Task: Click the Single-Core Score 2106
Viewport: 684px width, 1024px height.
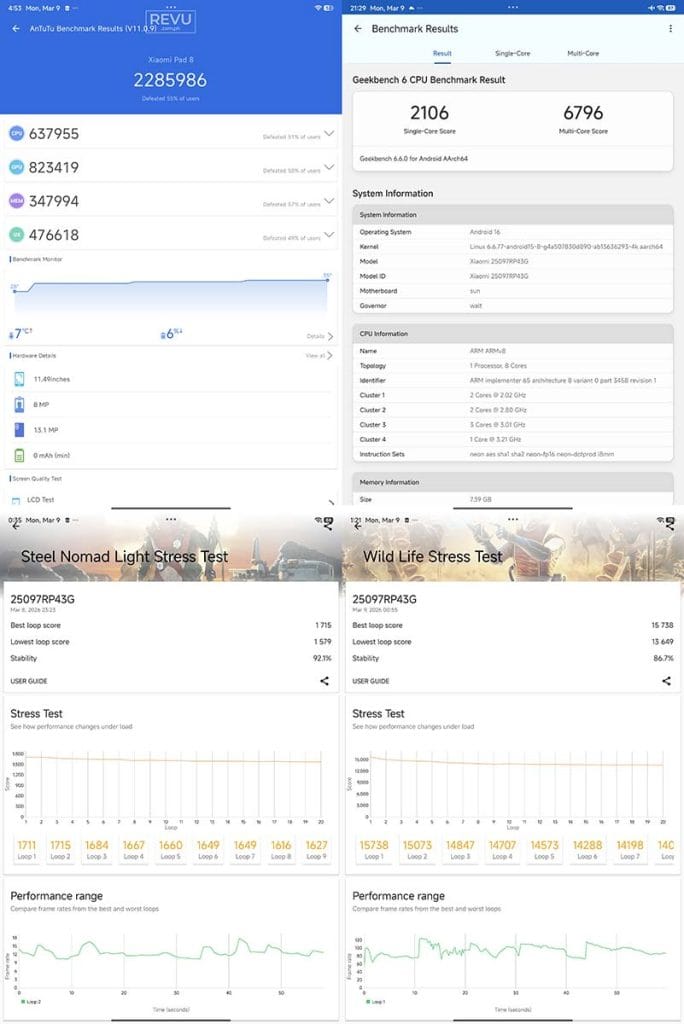Action: 429,113
